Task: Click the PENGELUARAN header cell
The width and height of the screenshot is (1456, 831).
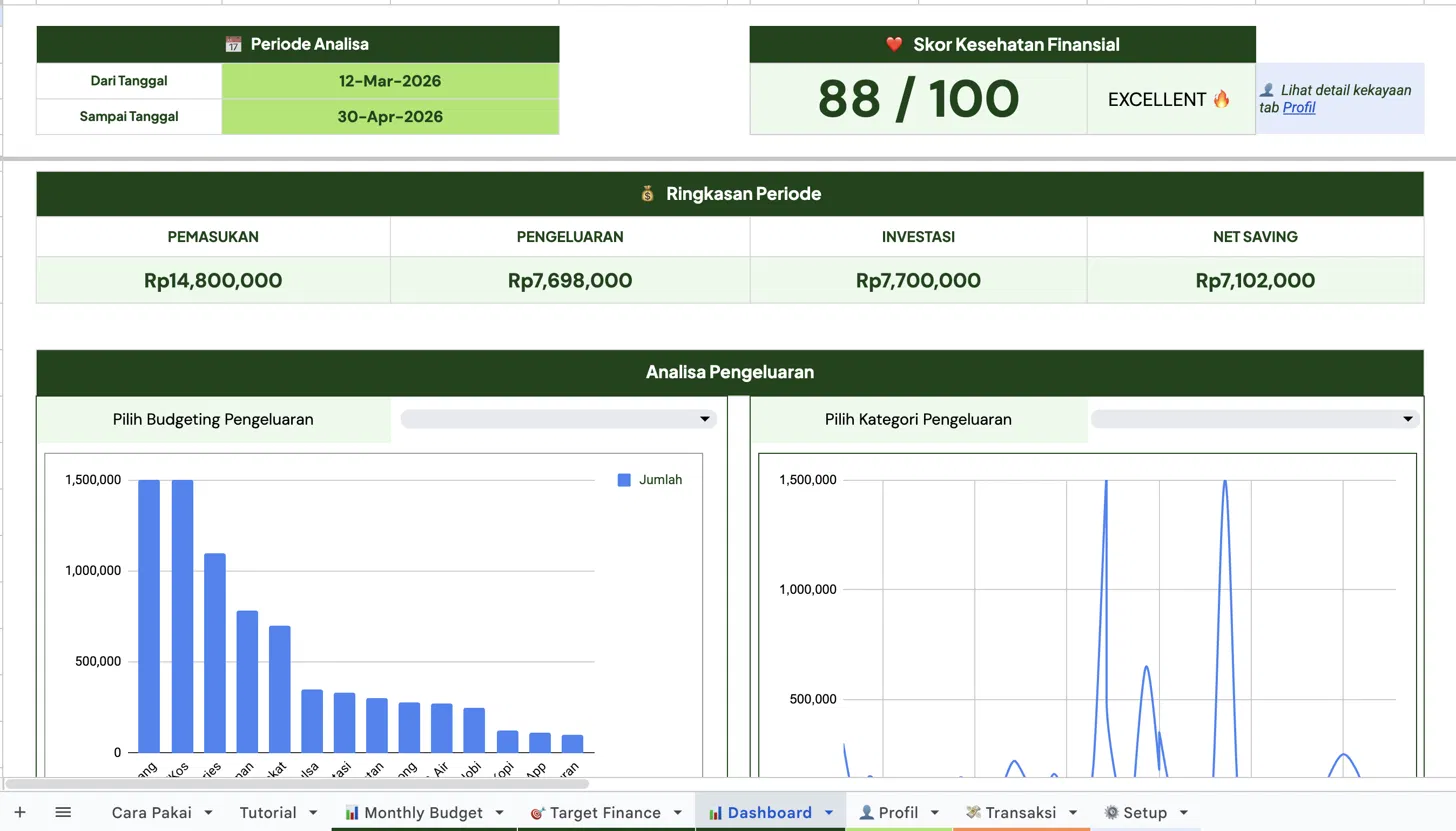Action: 570,237
